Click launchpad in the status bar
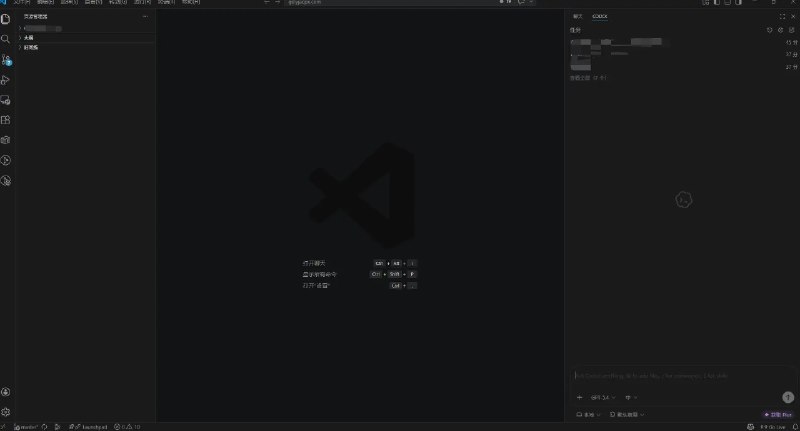 [x=88, y=427]
